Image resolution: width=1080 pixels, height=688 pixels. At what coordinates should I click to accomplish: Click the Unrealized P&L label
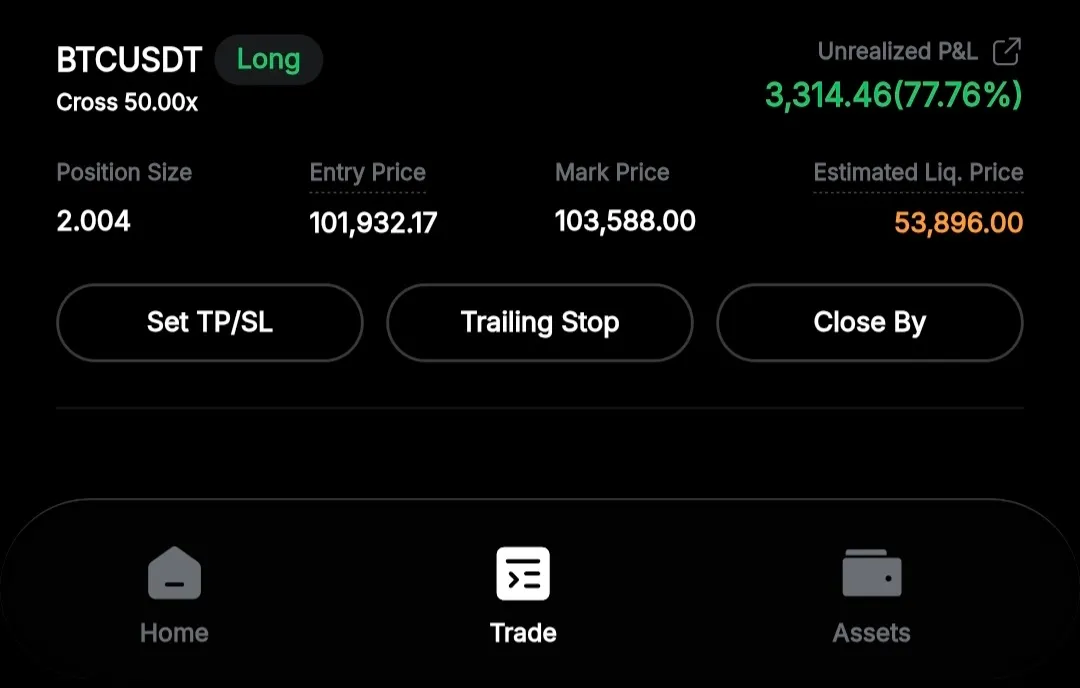coord(897,52)
